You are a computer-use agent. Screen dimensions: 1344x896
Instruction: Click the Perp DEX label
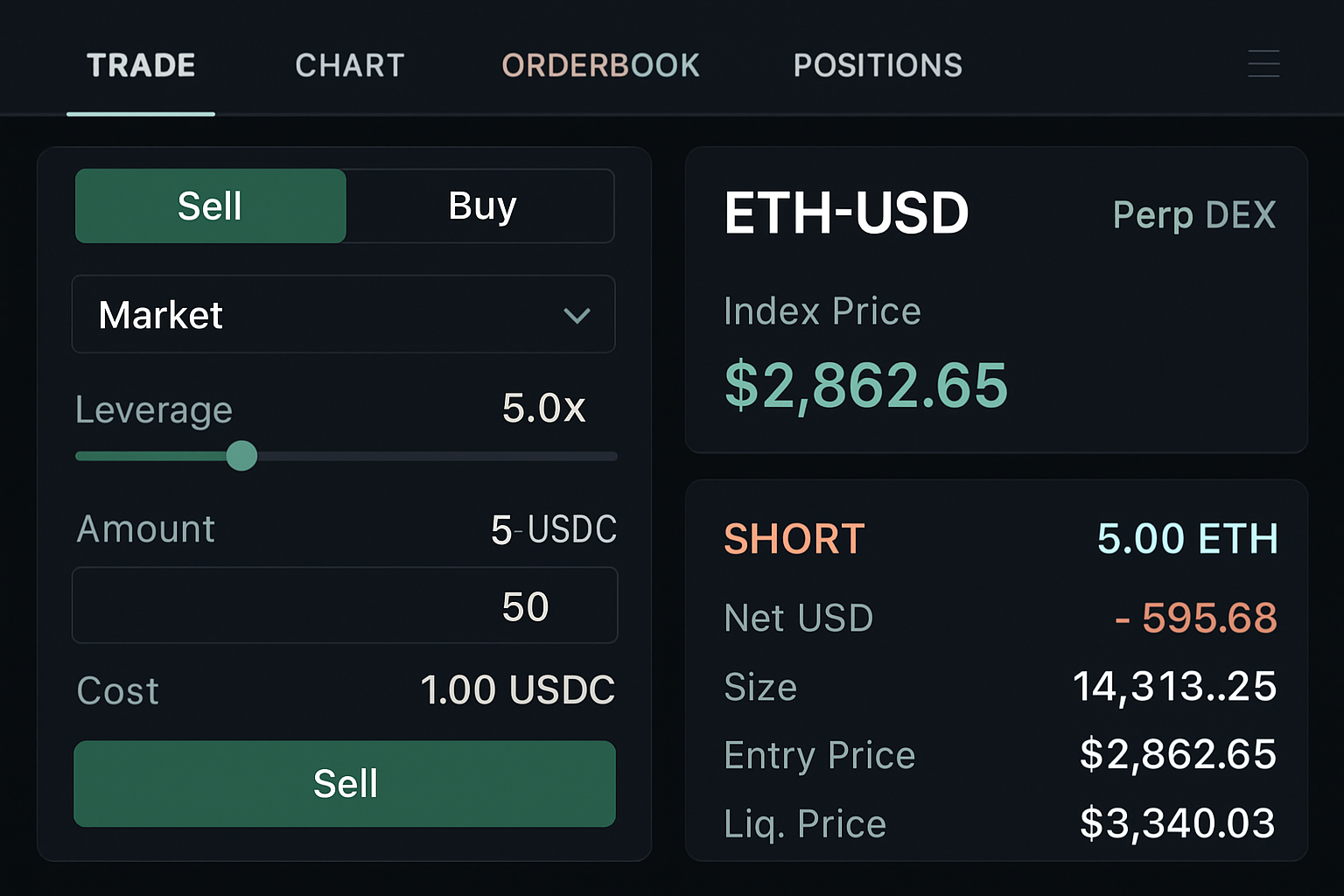point(1194,214)
